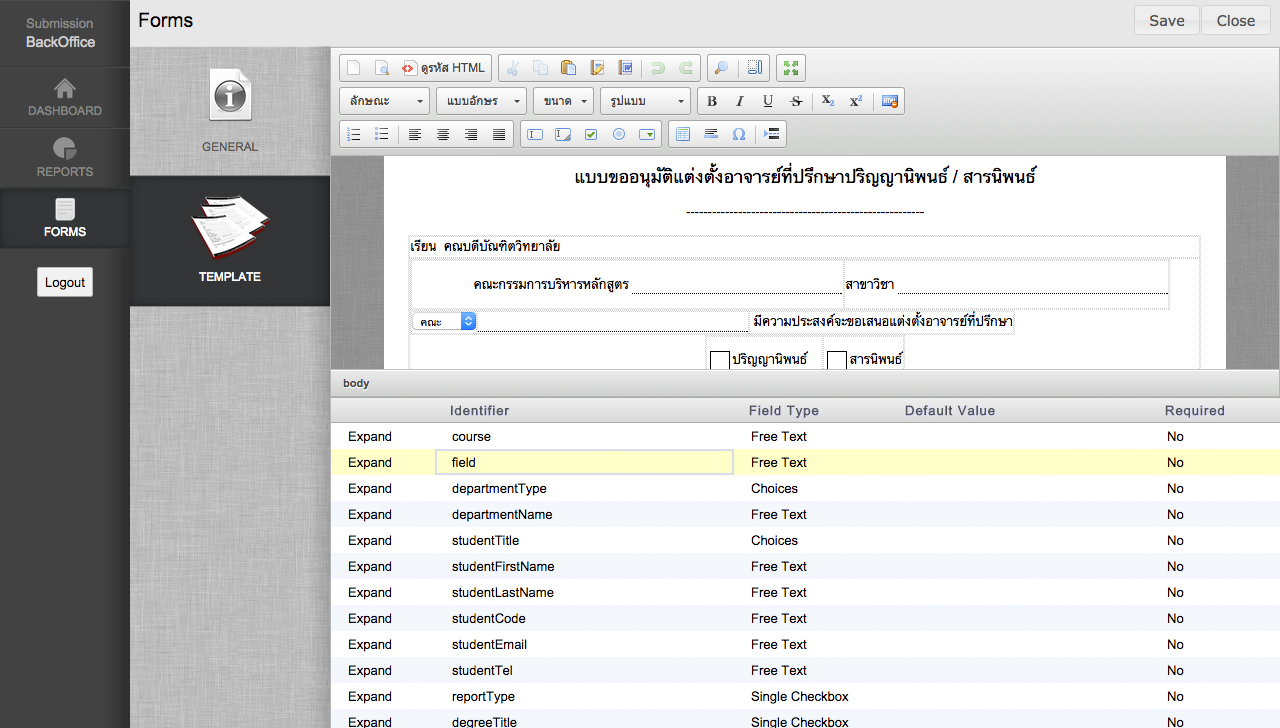Open the ขนาด size dropdown

pyautogui.click(x=563, y=101)
